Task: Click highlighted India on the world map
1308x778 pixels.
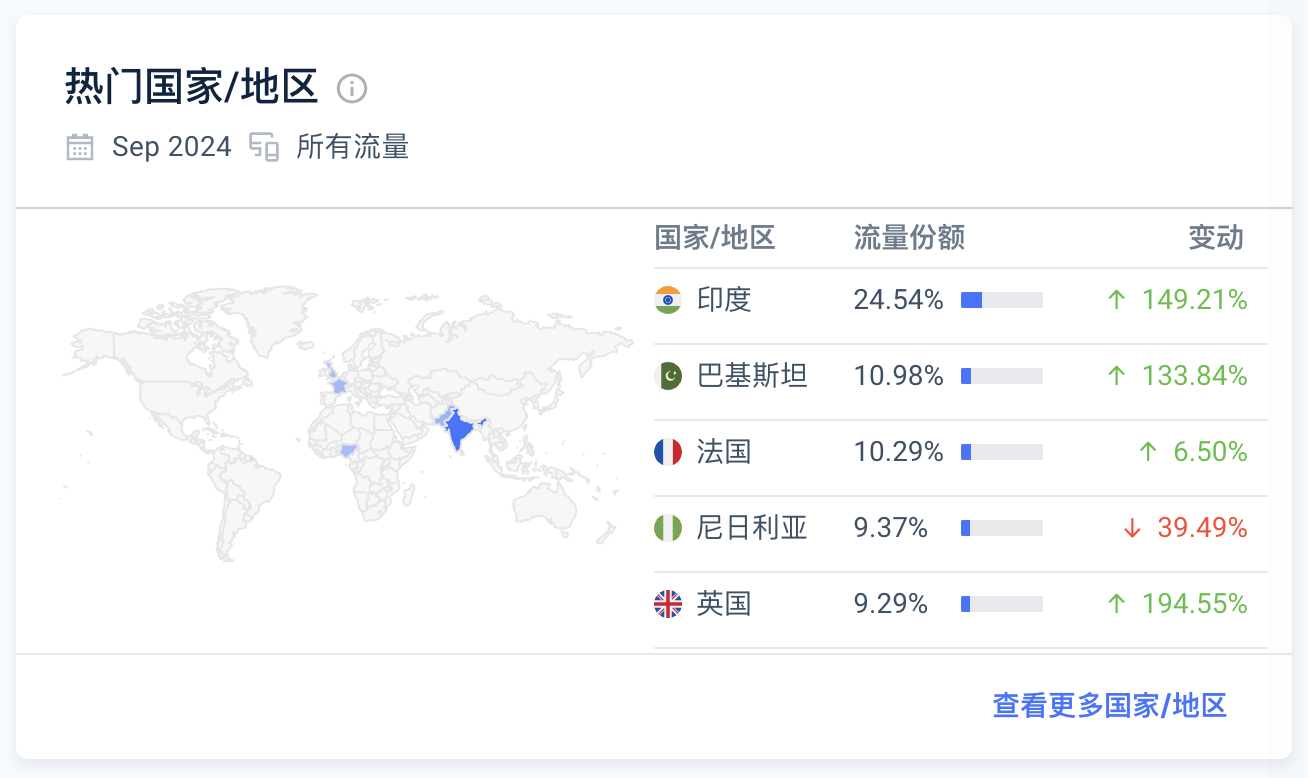Action: coord(459,431)
